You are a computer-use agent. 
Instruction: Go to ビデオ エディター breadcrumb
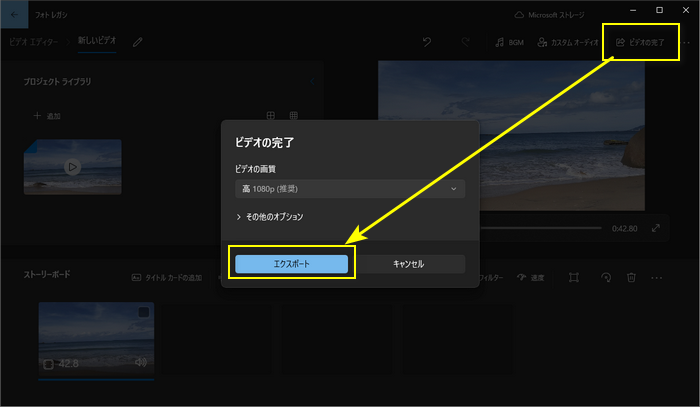tap(33, 42)
